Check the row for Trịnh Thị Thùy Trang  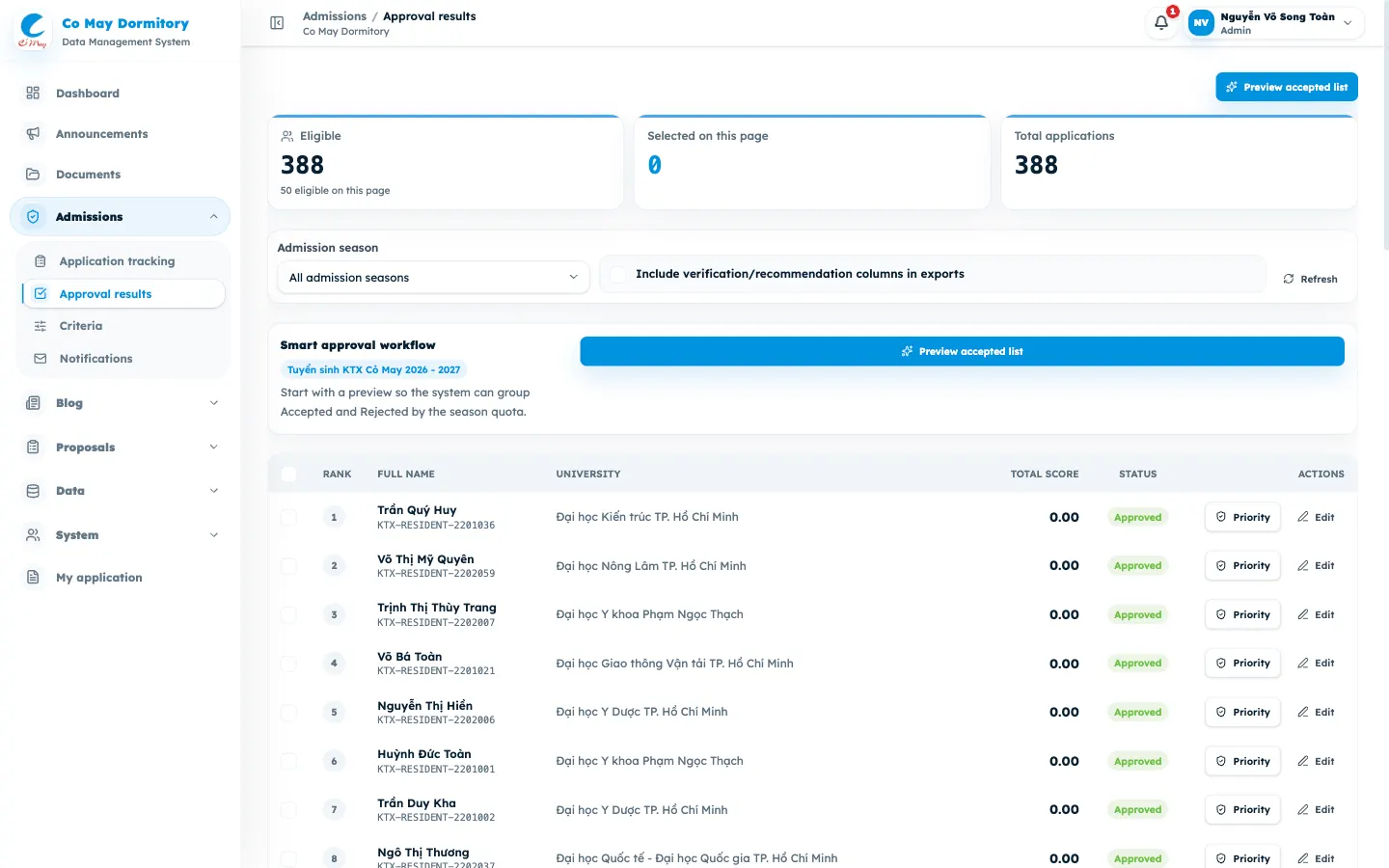point(288,614)
